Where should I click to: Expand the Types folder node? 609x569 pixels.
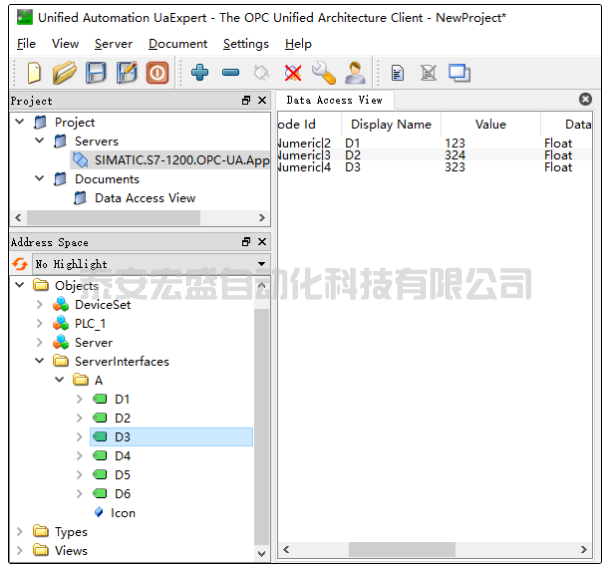click(x=20, y=532)
